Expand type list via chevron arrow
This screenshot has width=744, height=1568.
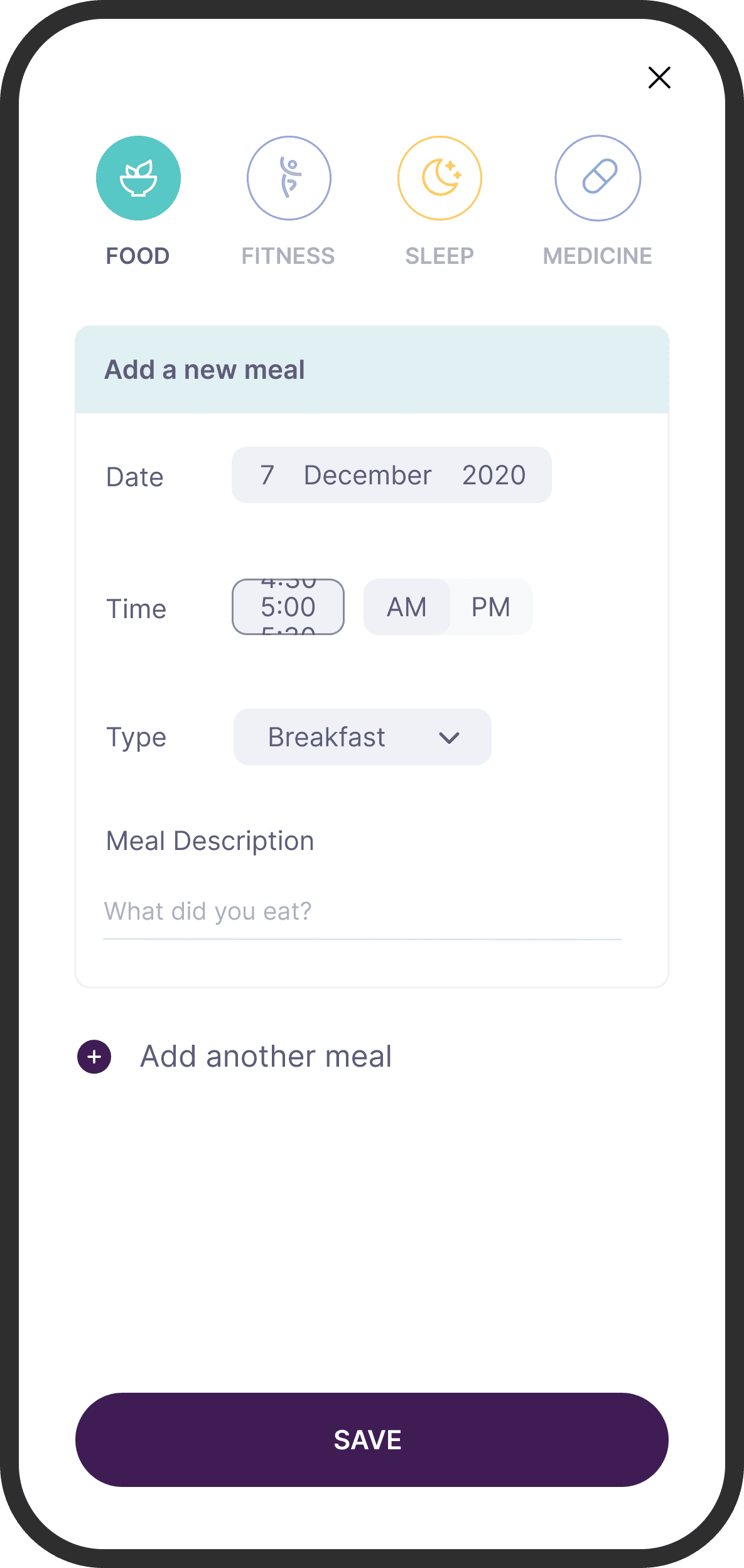450,738
